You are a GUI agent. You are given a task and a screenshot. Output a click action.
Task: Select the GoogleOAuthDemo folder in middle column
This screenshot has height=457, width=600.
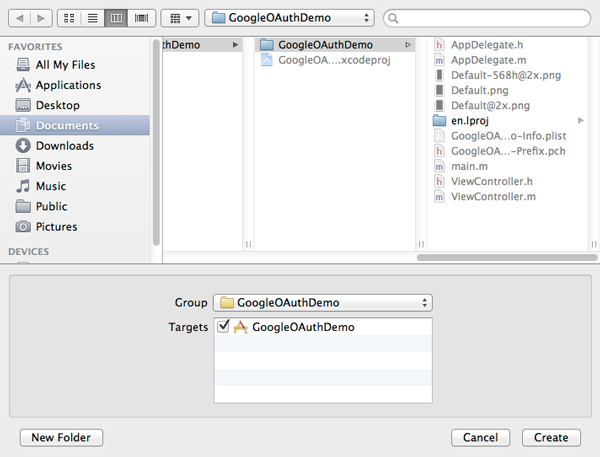(x=325, y=45)
